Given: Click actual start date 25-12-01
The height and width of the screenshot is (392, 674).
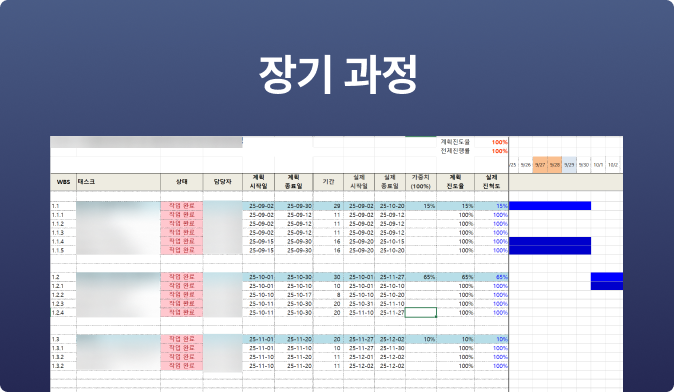Looking at the screenshot, I should pyautogui.click(x=359, y=357).
